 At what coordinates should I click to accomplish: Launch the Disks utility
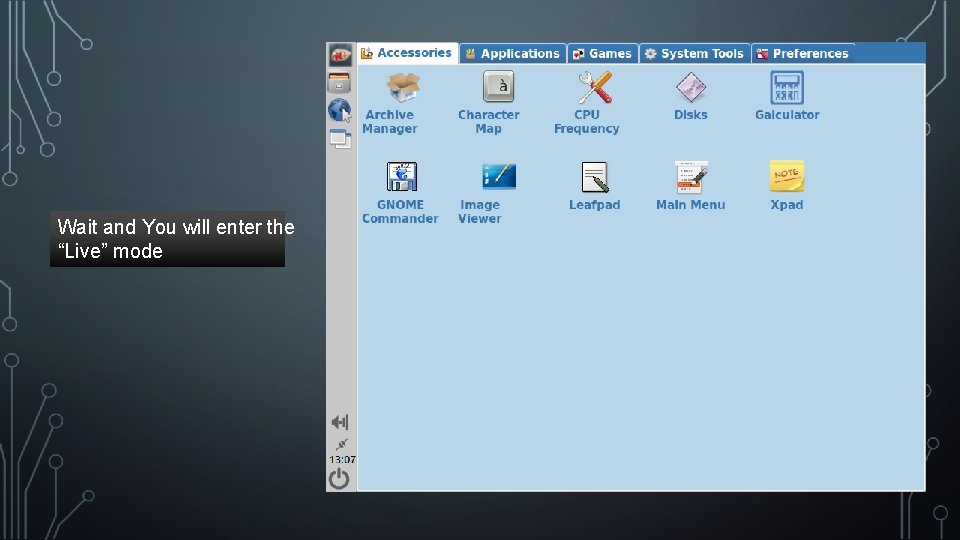[691, 96]
